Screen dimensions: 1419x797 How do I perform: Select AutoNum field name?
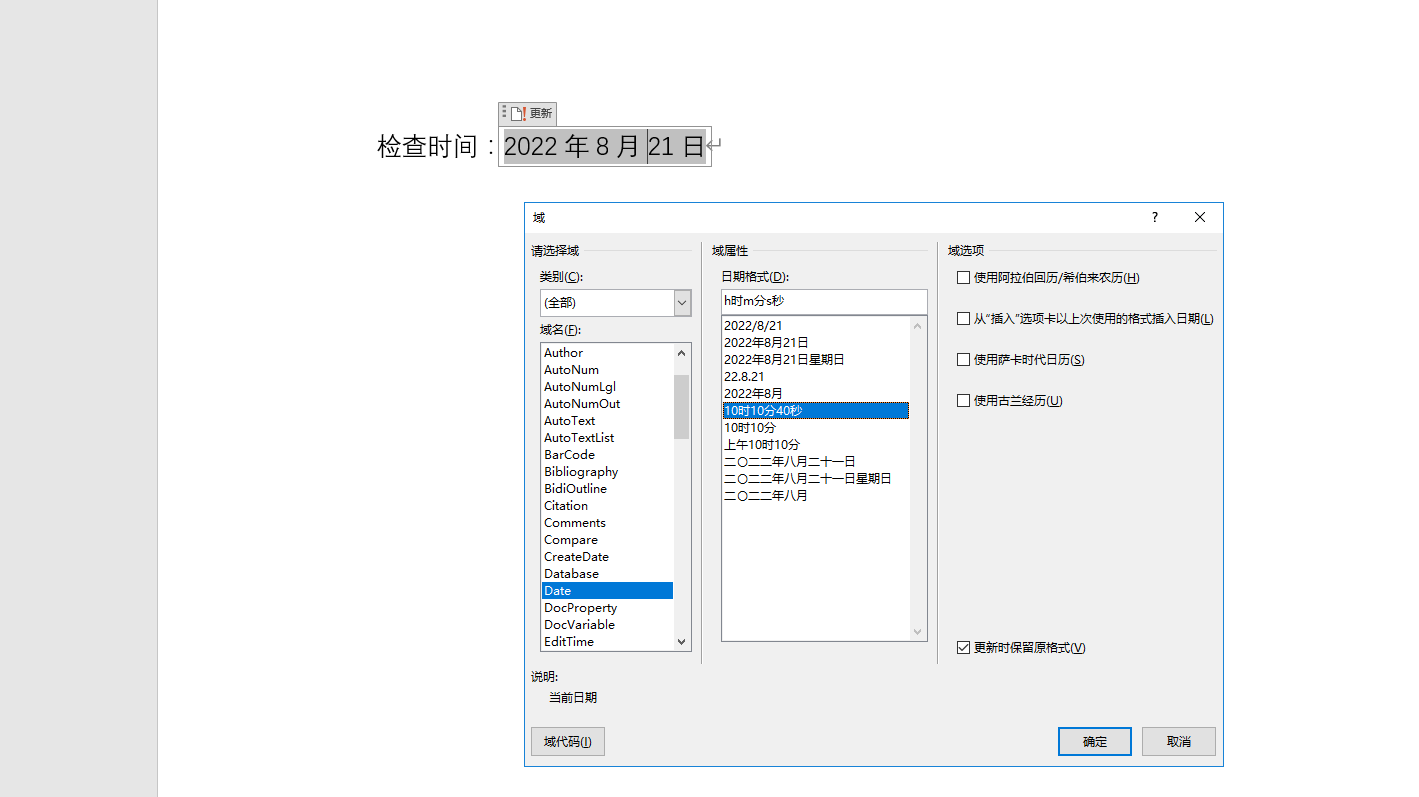[607, 370]
